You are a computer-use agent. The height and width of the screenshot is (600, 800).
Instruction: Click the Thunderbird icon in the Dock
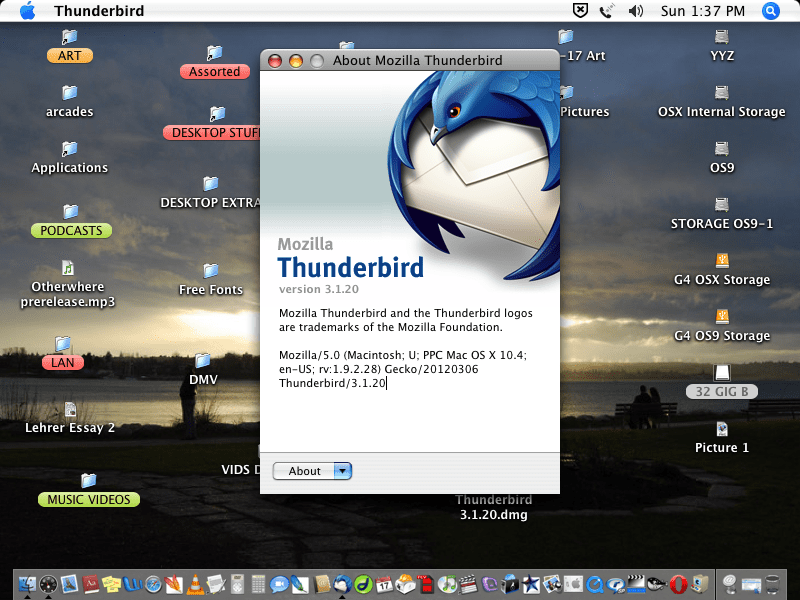click(x=342, y=585)
